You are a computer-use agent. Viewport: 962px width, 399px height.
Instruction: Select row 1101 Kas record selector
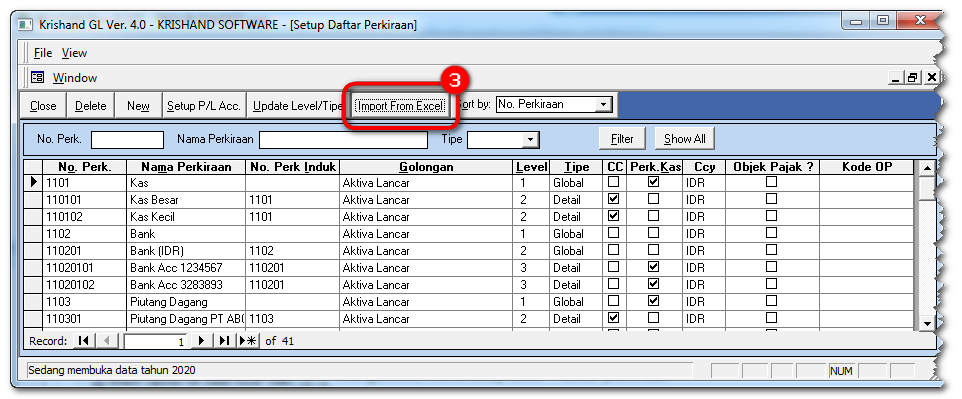point(33,182)
